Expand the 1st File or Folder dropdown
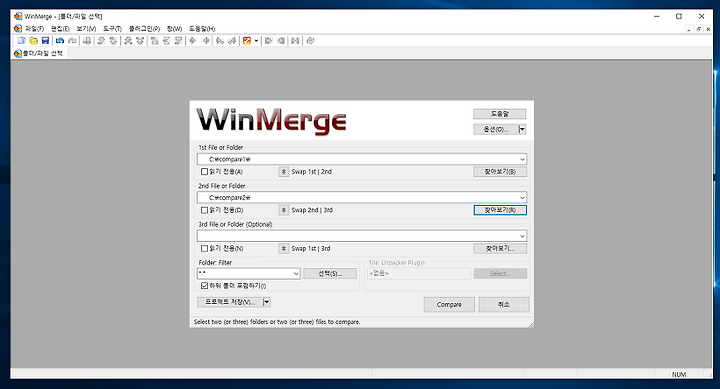This screenshot has width=720, height=389. pos(522,159)
